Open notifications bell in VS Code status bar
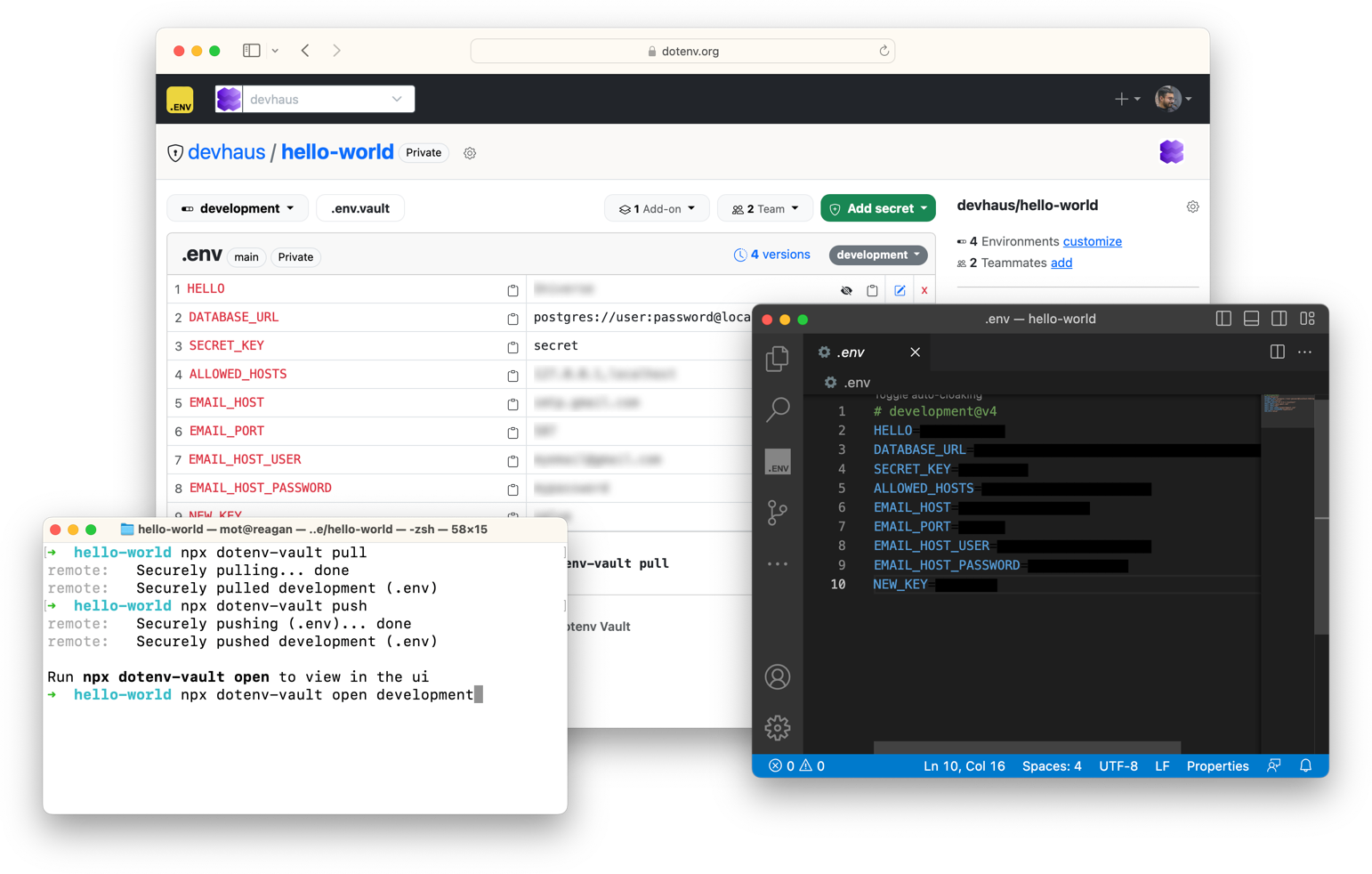The image size is (1372, 874). tap(1305, 765)
